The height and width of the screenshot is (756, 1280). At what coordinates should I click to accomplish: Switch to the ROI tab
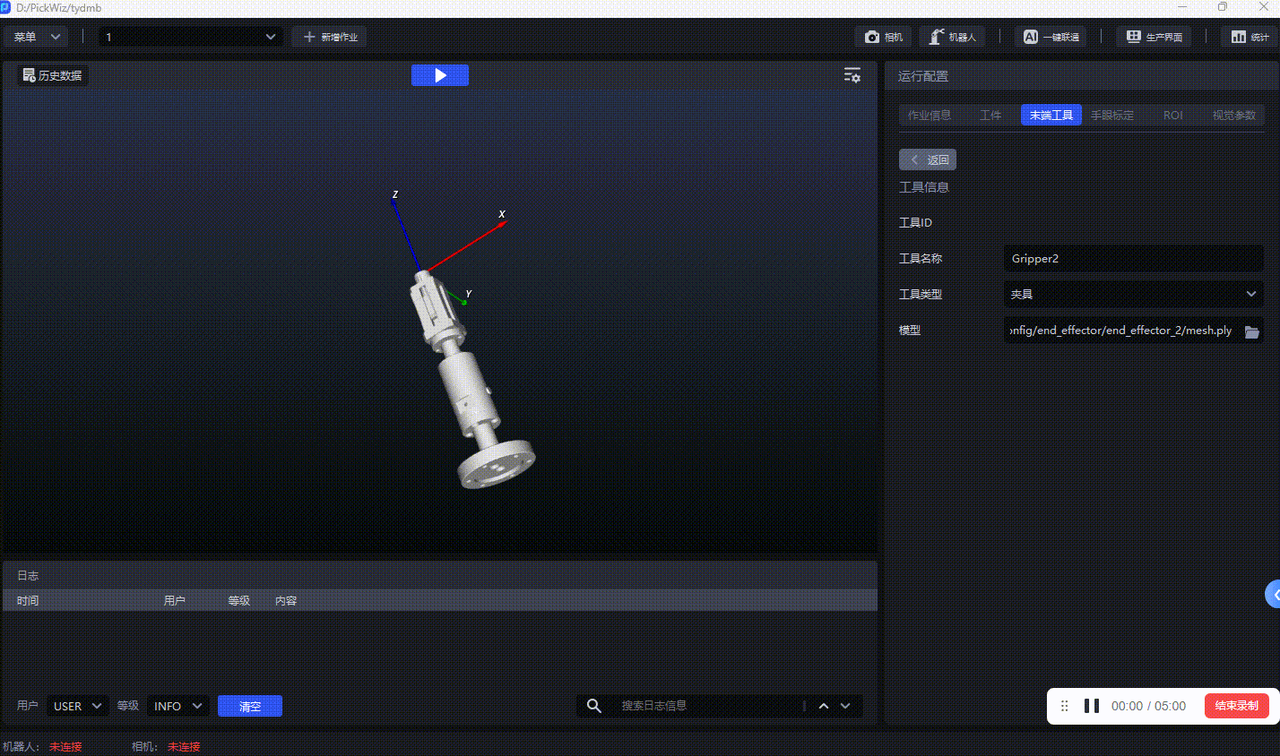click(1172, 115)
